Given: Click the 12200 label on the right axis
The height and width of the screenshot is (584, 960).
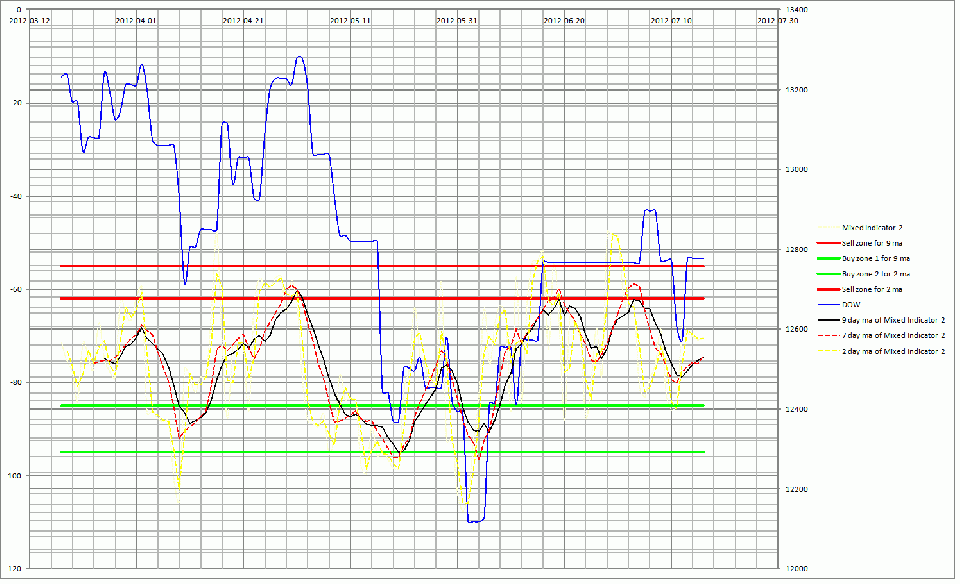Looking at the screenshot, I should point(796,489).
